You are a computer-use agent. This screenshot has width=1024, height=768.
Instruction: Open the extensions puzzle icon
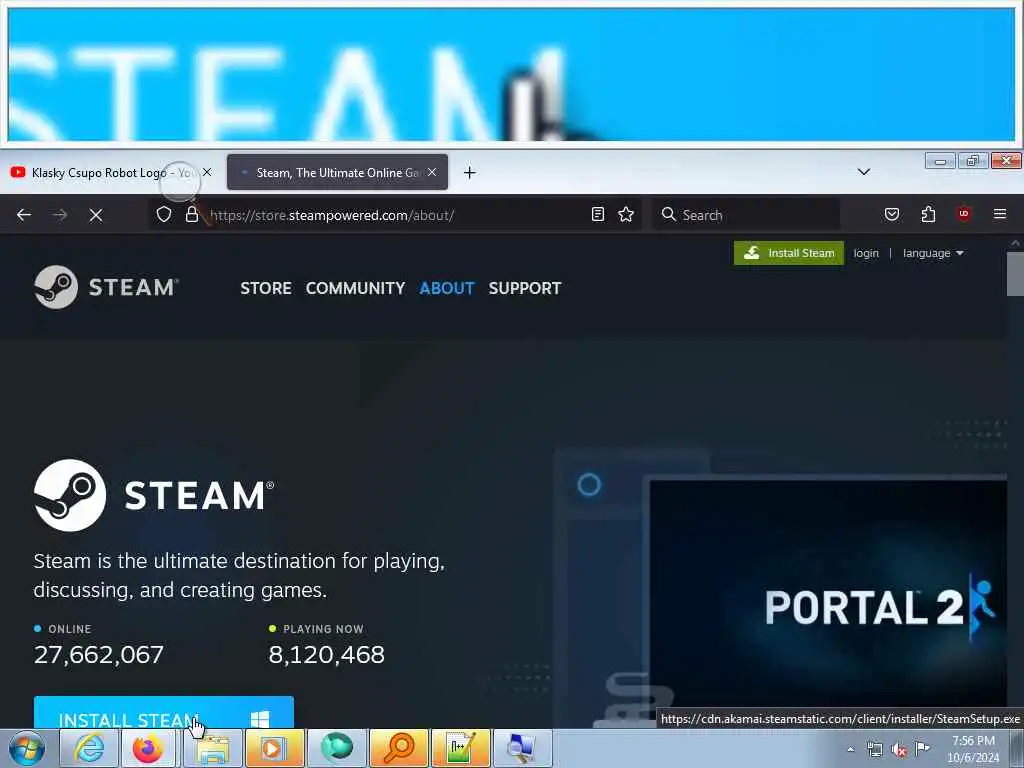[x=928, y=214]
